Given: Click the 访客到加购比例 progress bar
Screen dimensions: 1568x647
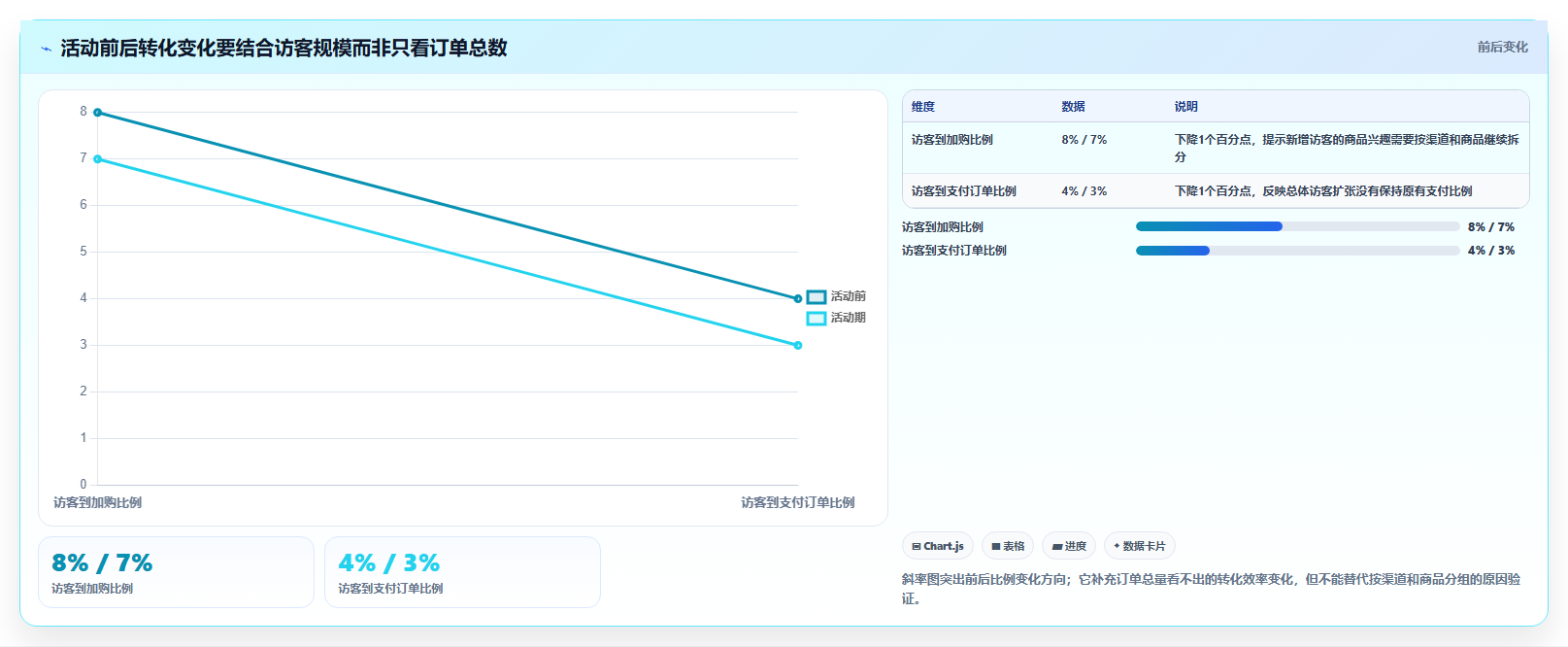Looking at the screenshot, I should coord(1297,226).
